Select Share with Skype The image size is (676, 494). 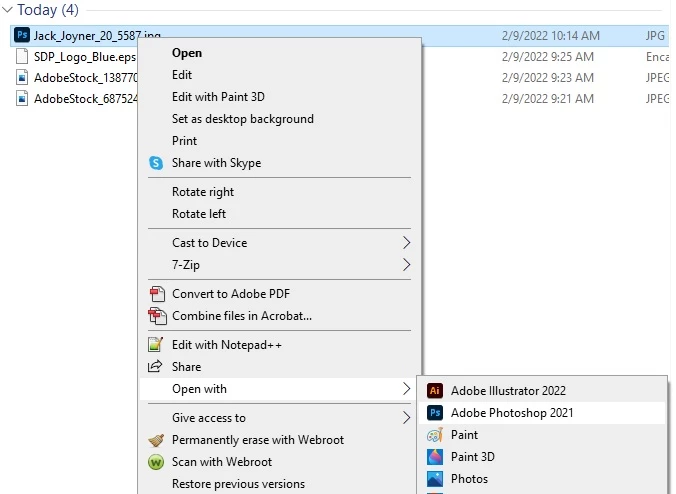[x=280, y=163]
